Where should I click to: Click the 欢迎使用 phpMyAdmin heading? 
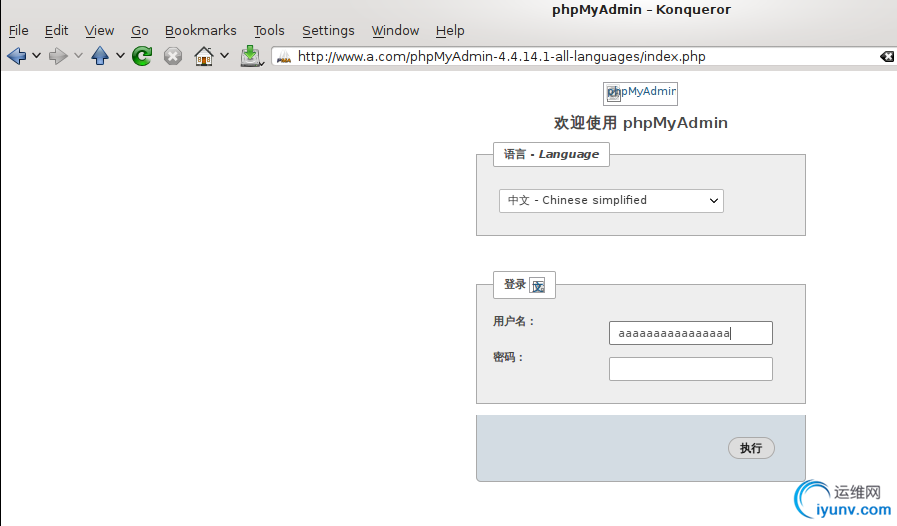[641, 123]
